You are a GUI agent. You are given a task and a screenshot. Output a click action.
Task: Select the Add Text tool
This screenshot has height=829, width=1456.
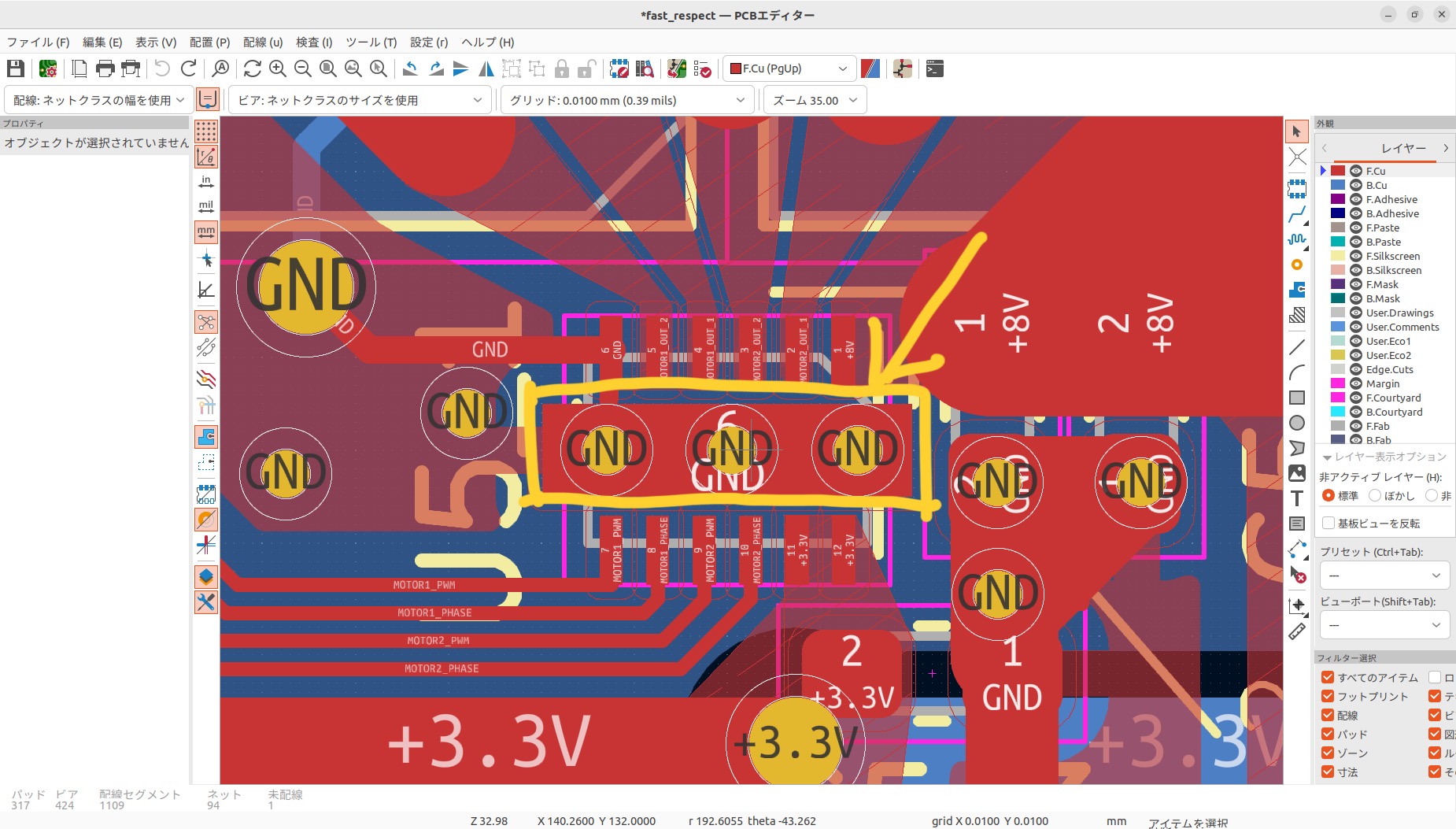(x=1297, y=498)
